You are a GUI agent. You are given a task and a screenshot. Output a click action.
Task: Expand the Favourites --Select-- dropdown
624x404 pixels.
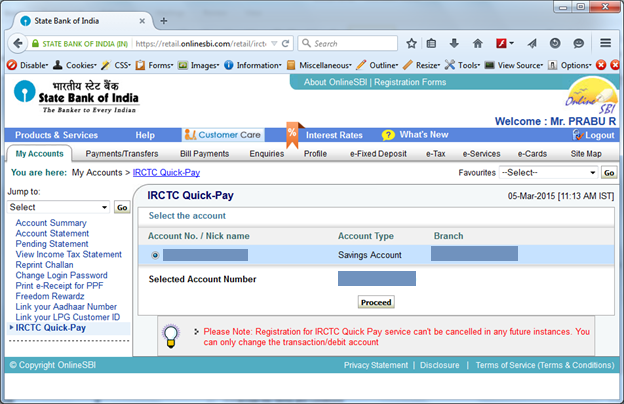click(x=548, y=172)
